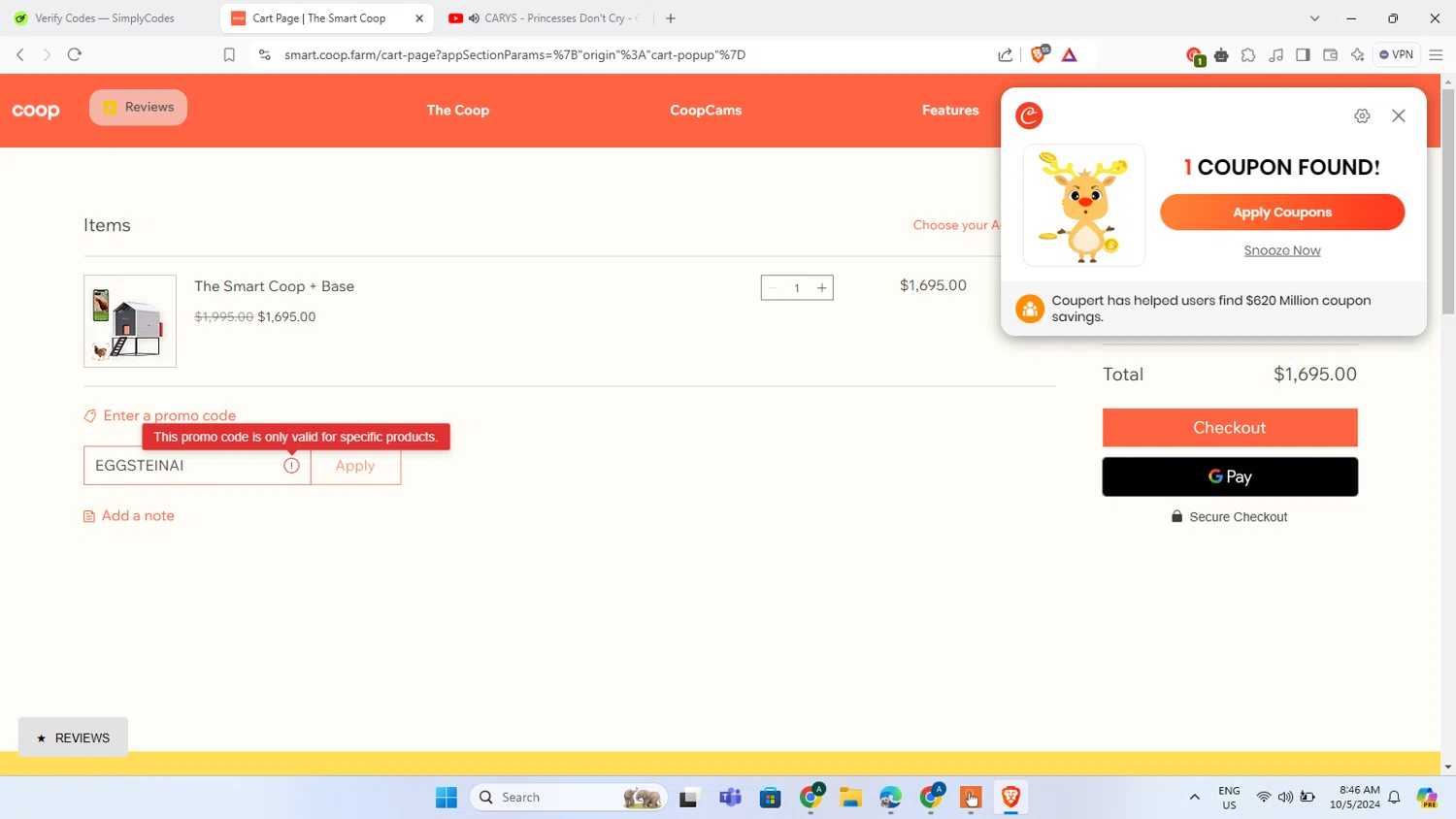Reload the current page

click(x=75, y=55)
